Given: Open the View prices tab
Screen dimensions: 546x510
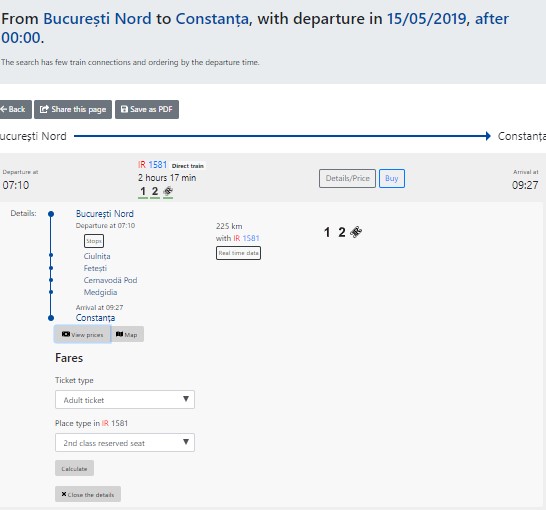Looking at the screenshot, I should pyautogui.click(x=83, y=334).
